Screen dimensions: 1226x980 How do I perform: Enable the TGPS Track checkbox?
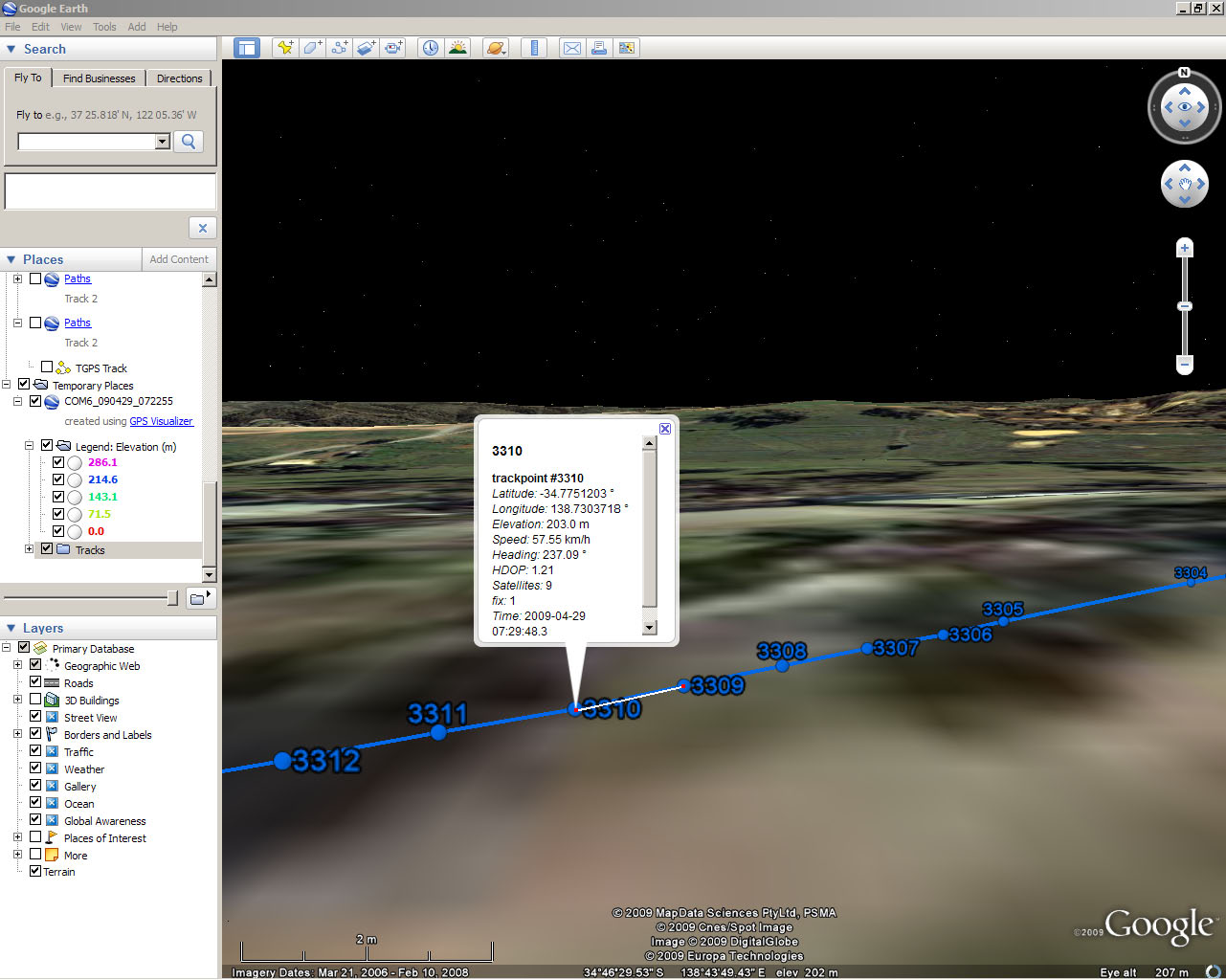pyautogui.click(x=47, y=367)
